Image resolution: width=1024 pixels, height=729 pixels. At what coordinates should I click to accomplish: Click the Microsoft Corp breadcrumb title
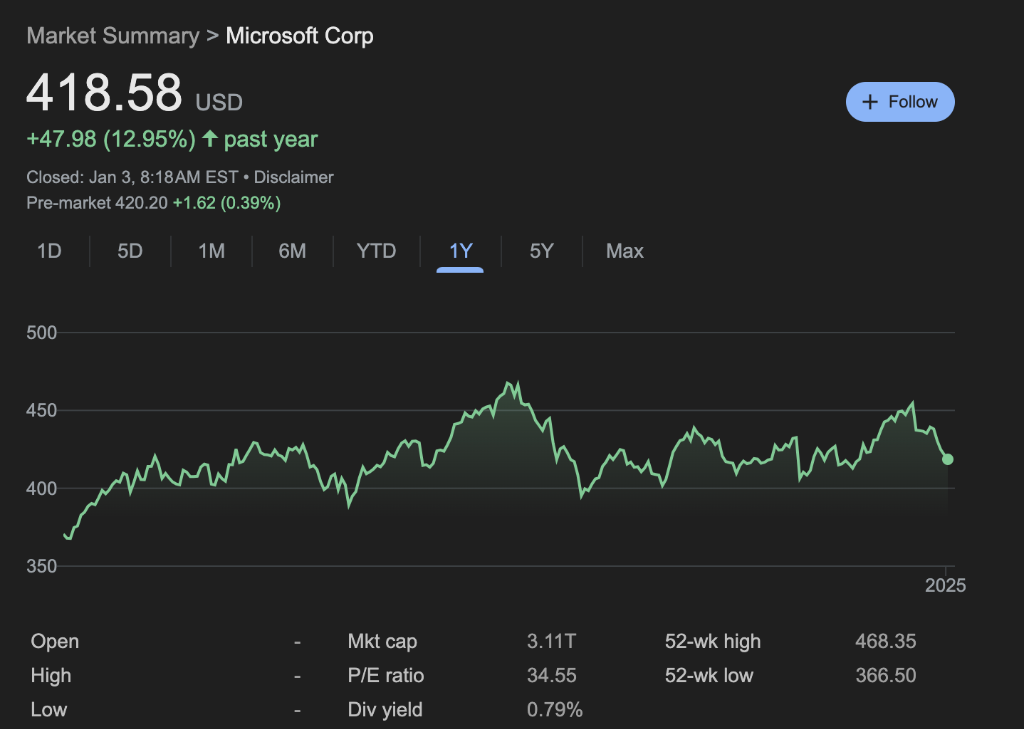click(299, 35)
